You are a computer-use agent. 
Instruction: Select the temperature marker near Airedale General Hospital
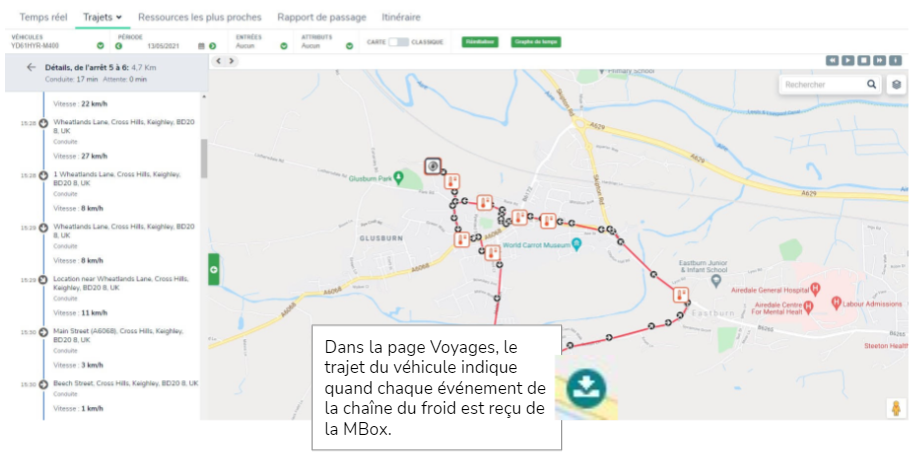(x=680, y=295)
